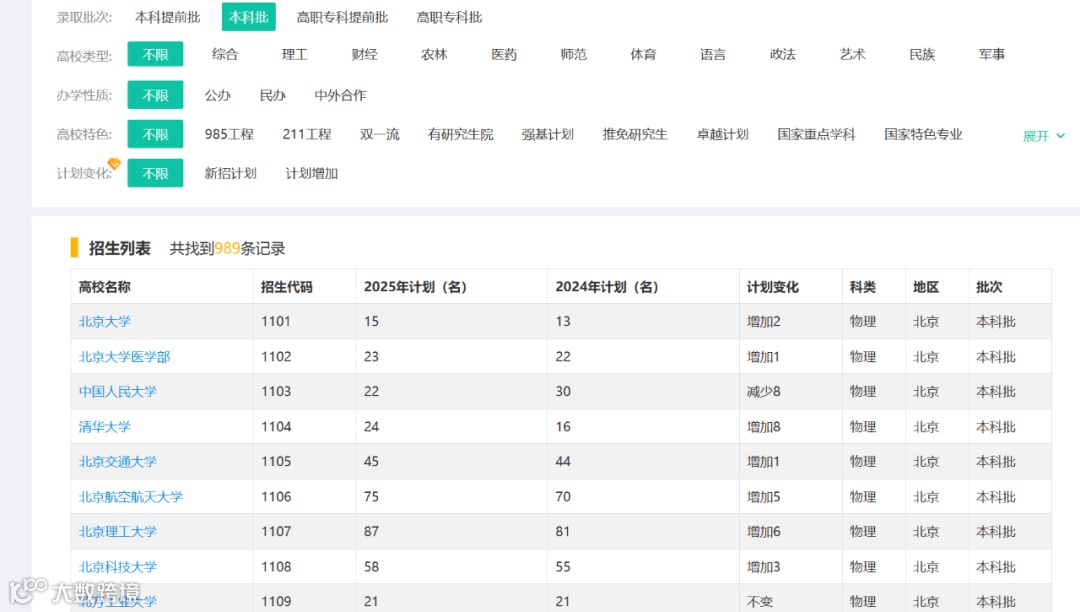Click the VIP diamond icon beside 计划变化
The width and height of the screenshot is (1080, 612).
tap(114, 163)
